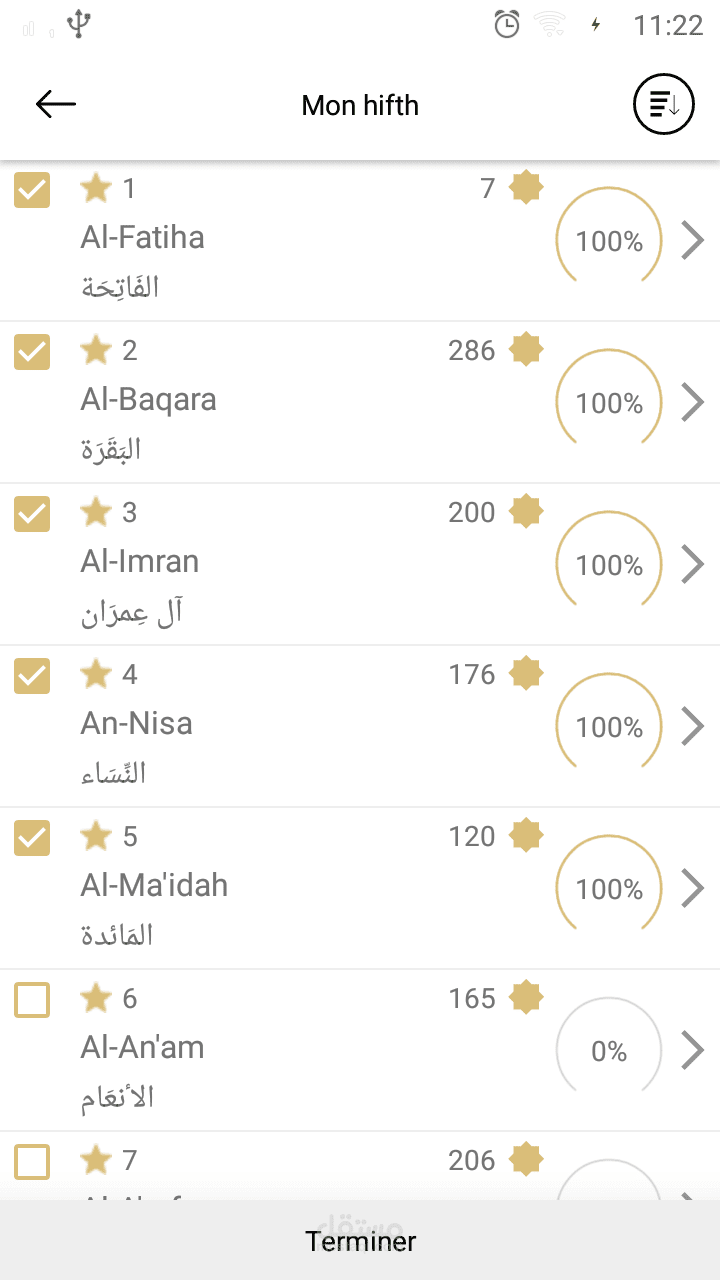Screen dimensions: 720x1280
Task: Tap the alarm clock status icon
Action: 507,25
